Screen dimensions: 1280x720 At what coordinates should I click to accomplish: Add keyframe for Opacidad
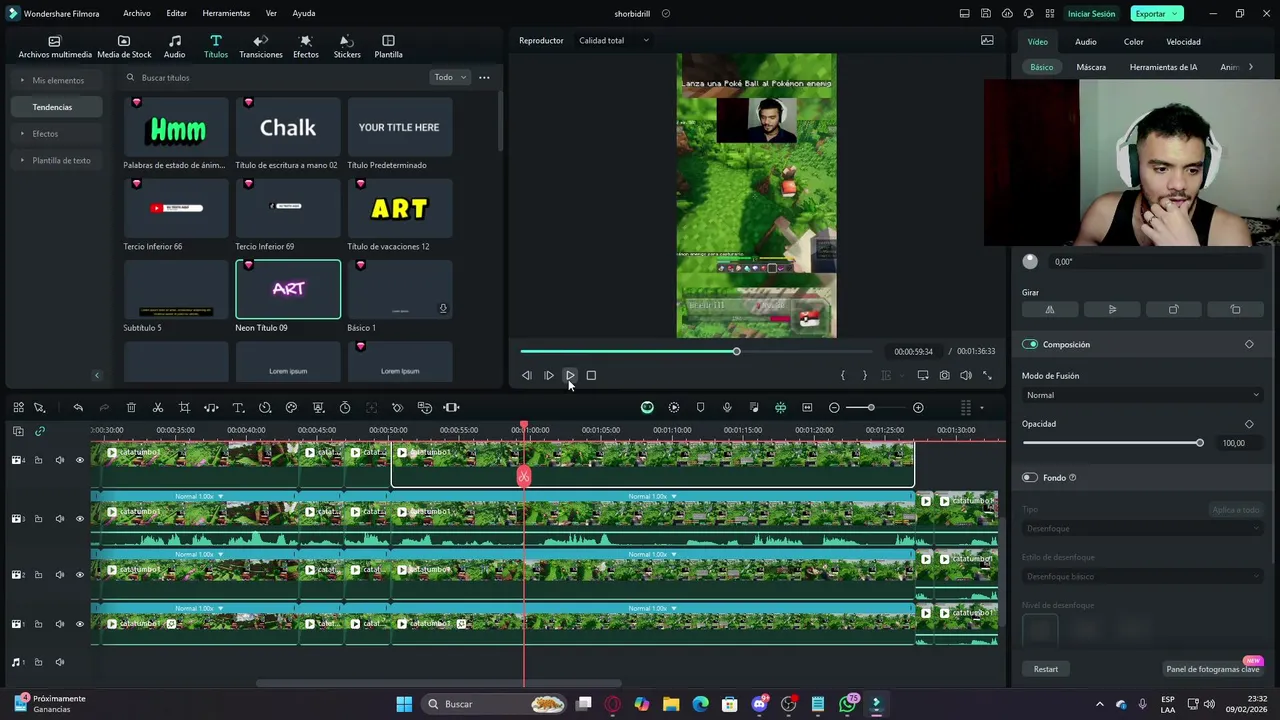pos(1249,424)
